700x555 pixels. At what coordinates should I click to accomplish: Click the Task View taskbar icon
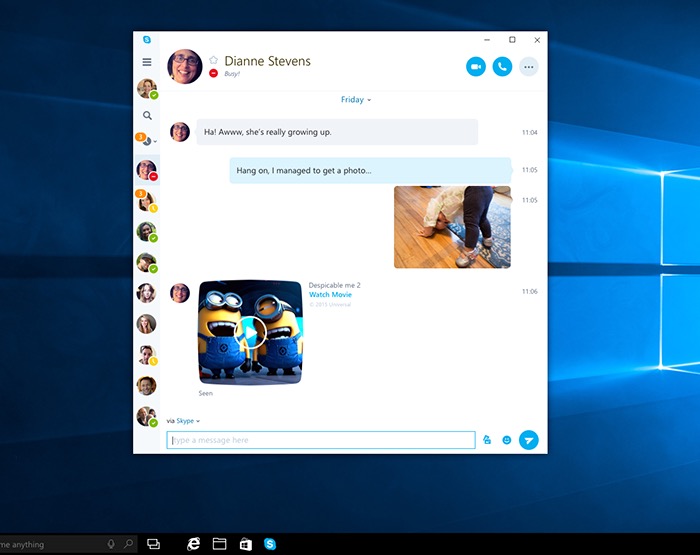coord(154,544)
